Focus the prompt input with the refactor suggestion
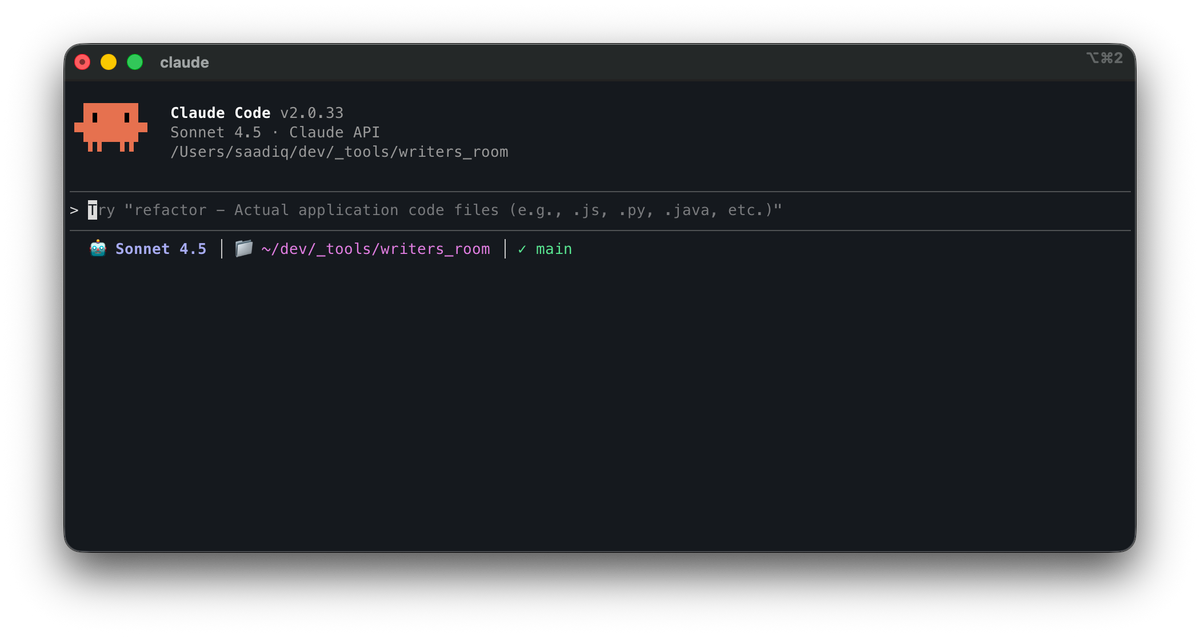1200x637 pixels. pyautogui.click(x=450, y=210)
